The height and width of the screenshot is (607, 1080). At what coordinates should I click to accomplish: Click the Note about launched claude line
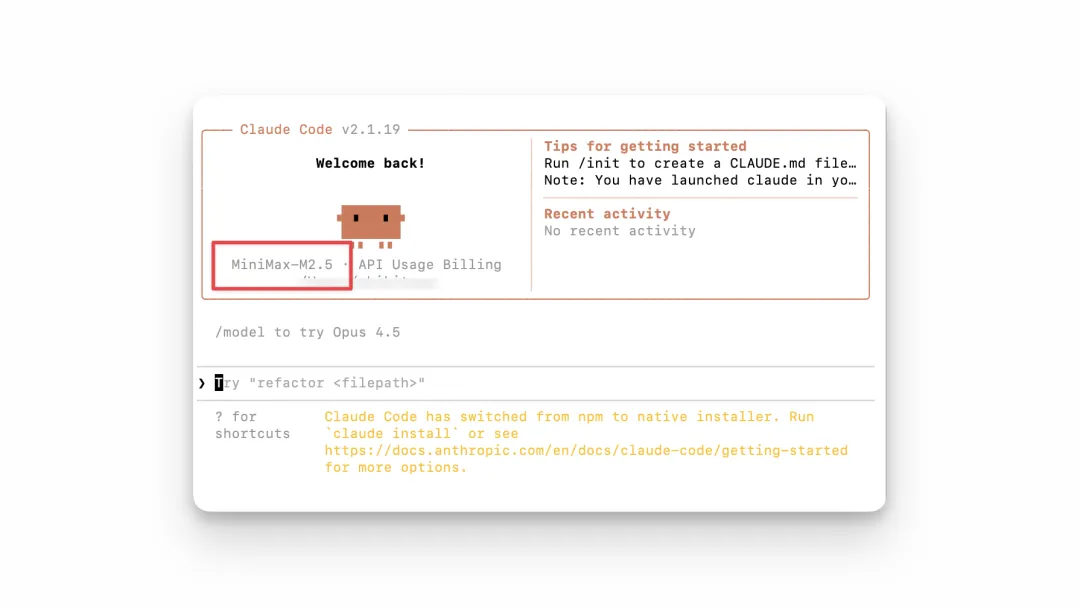coord(700,180)
